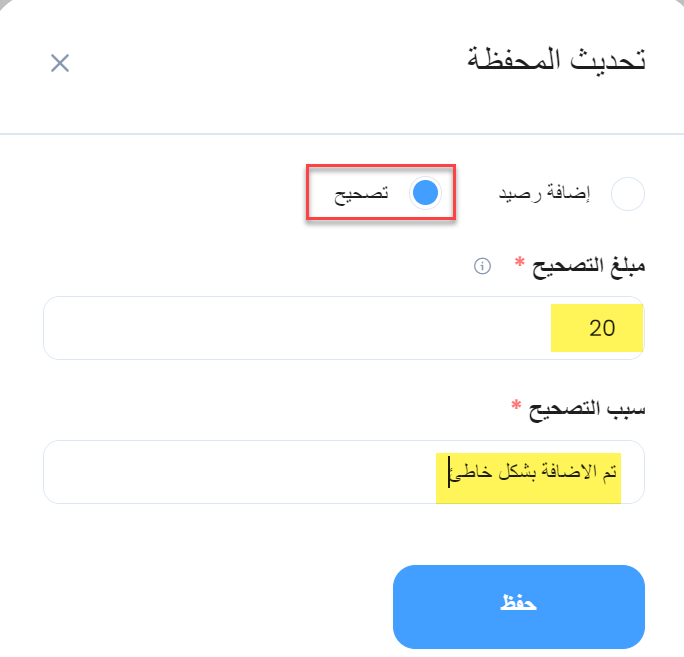Click the سبب التصحيح field label
The width and height of the screenshot is (684, 657).
(x=587, y=410)
